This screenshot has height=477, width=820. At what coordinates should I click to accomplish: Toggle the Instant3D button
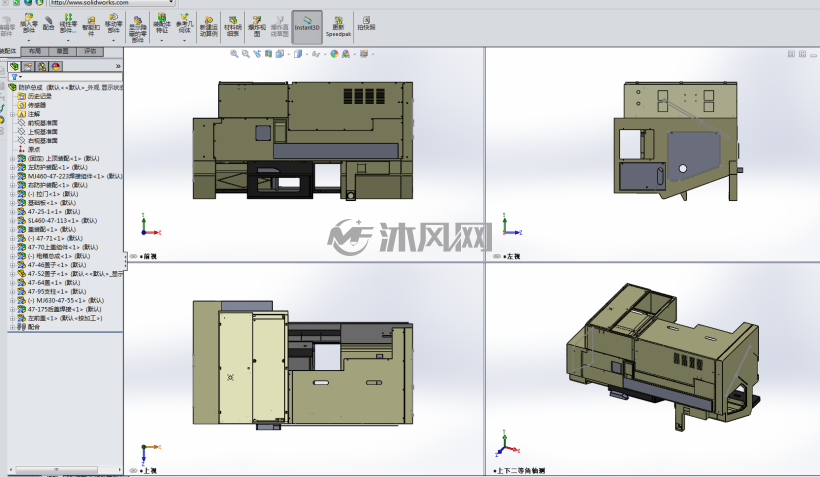coord(307,26)
